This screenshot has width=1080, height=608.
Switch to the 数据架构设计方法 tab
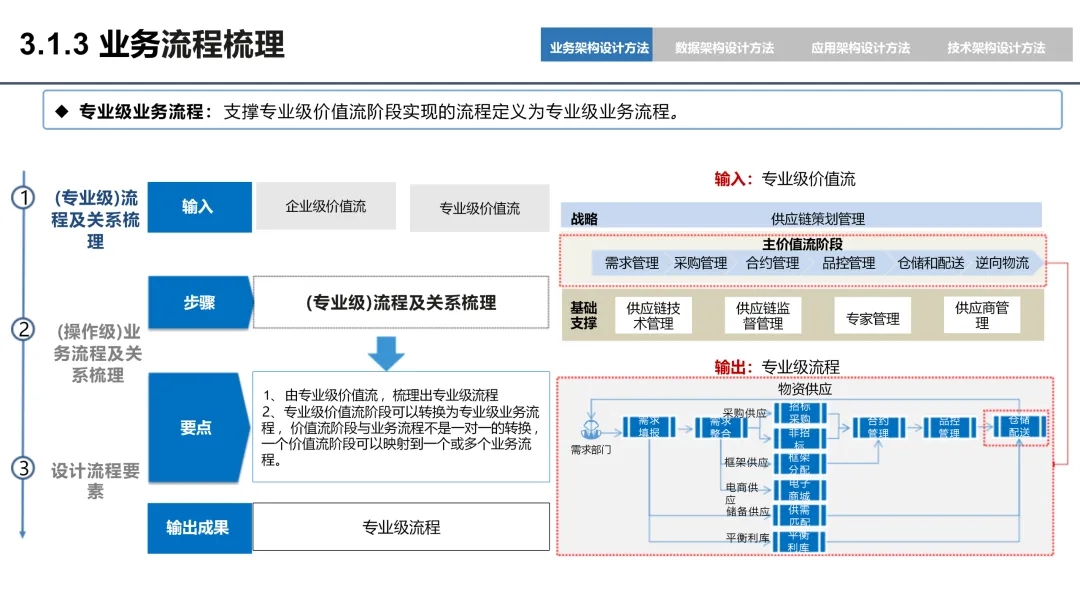pyautogui.click(x=724, y=48)
